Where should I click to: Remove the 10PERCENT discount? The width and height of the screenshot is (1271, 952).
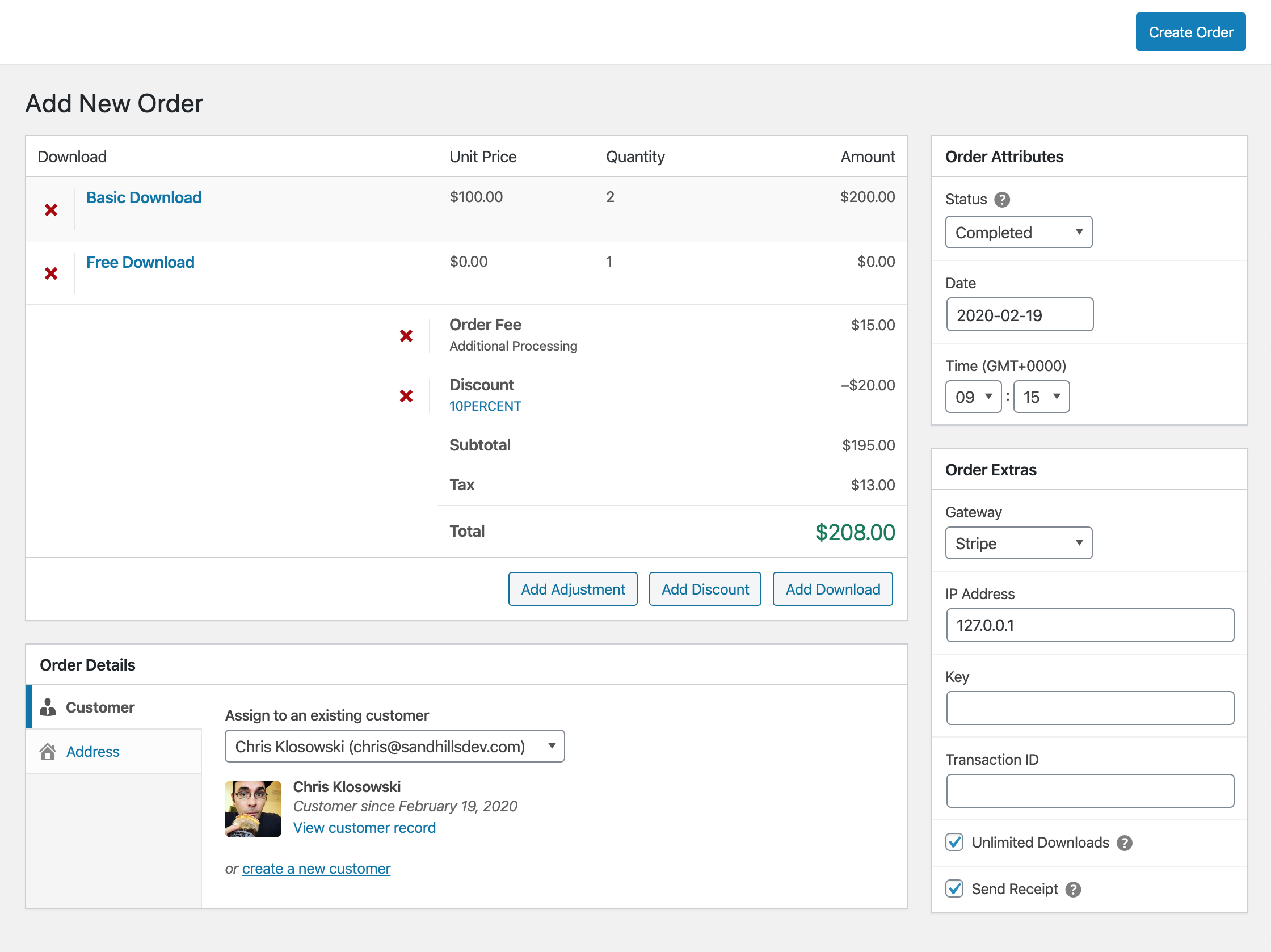click(x=406, y=396)
